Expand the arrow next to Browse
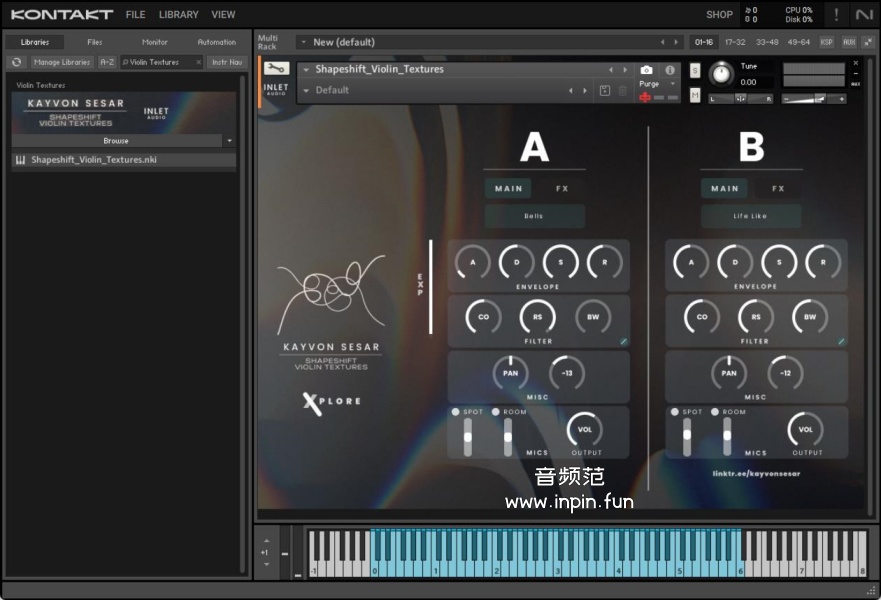The width and height of the screenshot is (881, 600). click(229, 141)
